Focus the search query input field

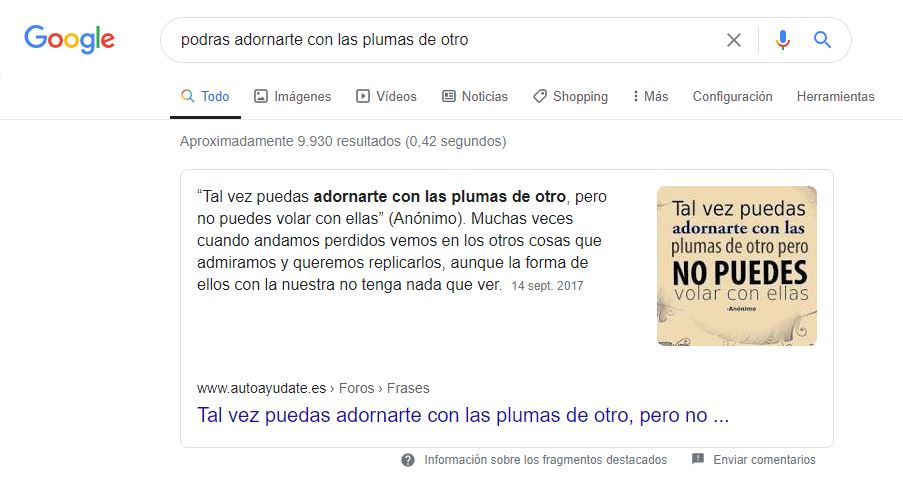[x=443, y=40]
